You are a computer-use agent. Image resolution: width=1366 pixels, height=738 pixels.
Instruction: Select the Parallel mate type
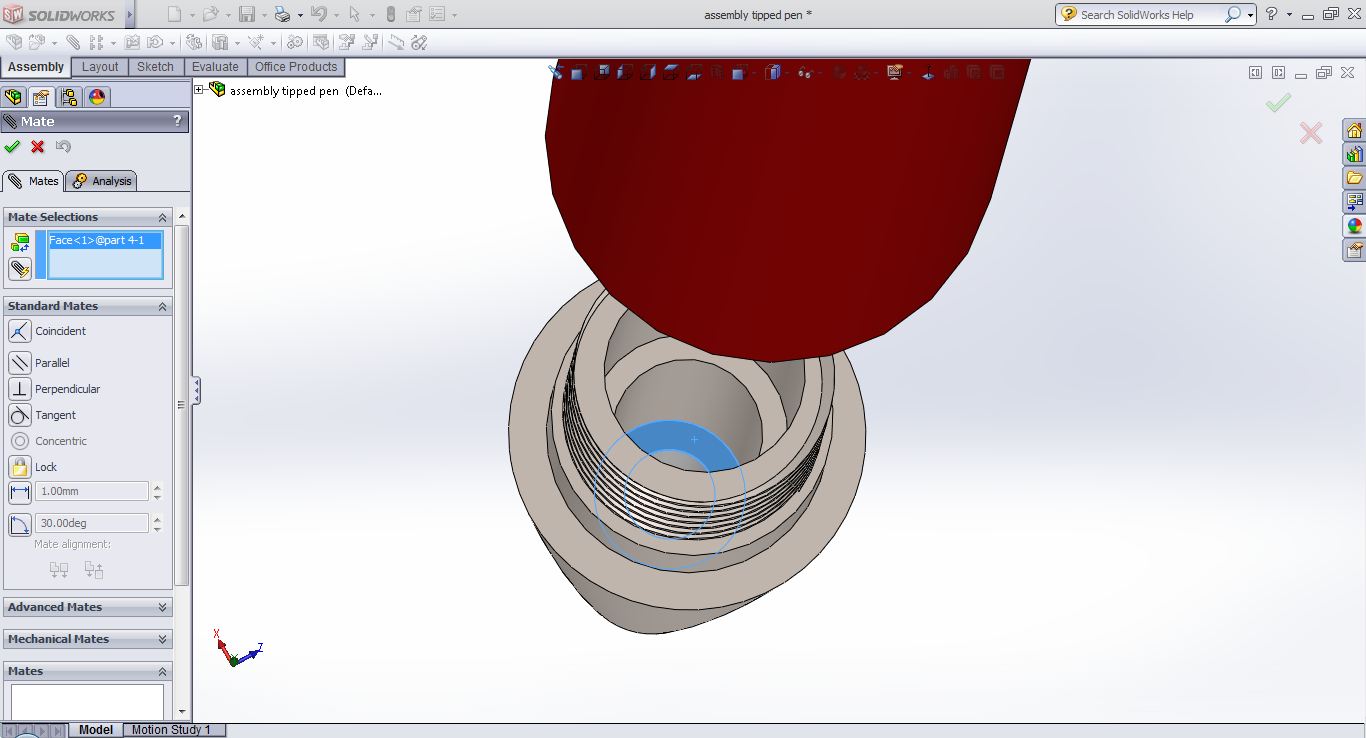(x=20, y=363)
